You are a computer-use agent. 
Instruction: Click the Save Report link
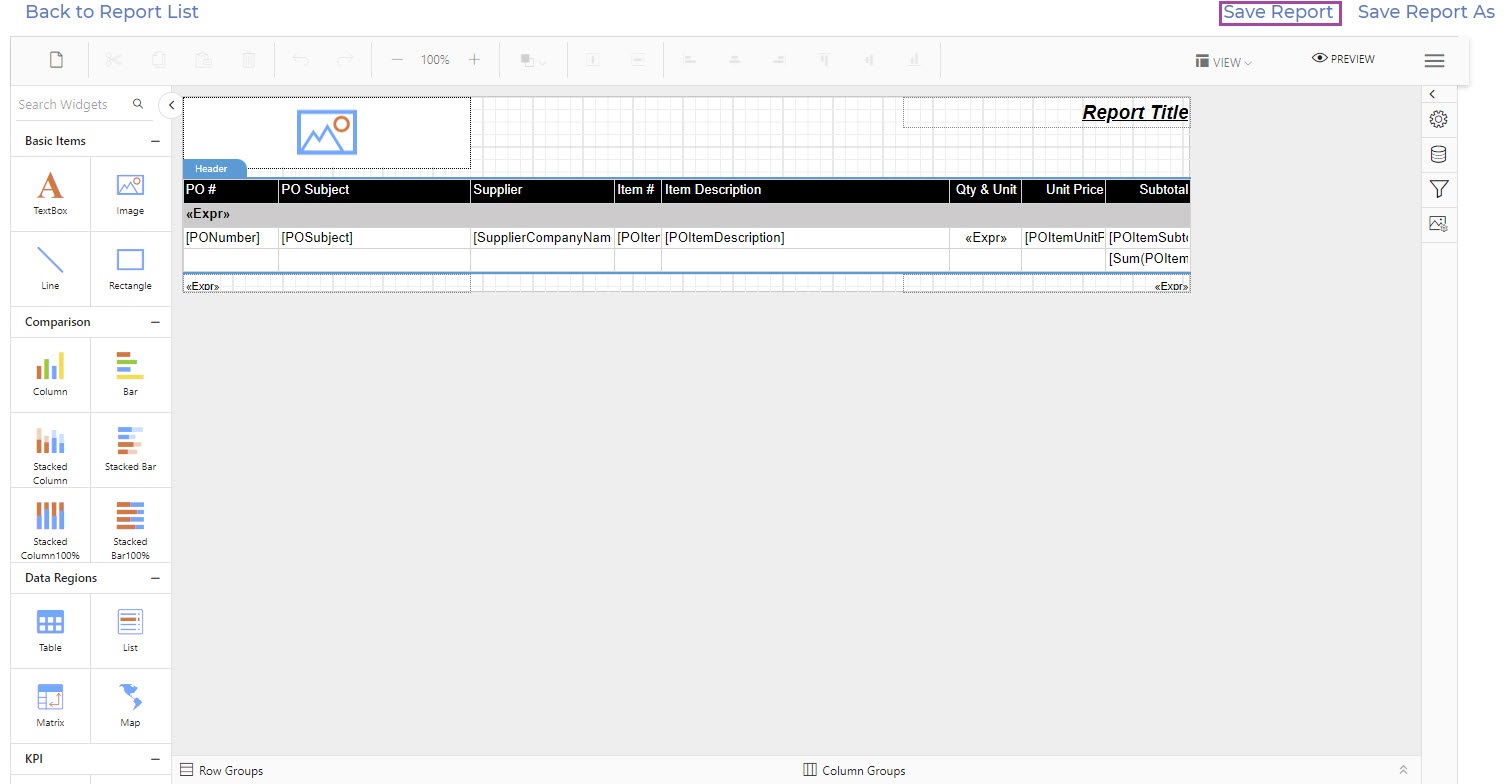1279,12
